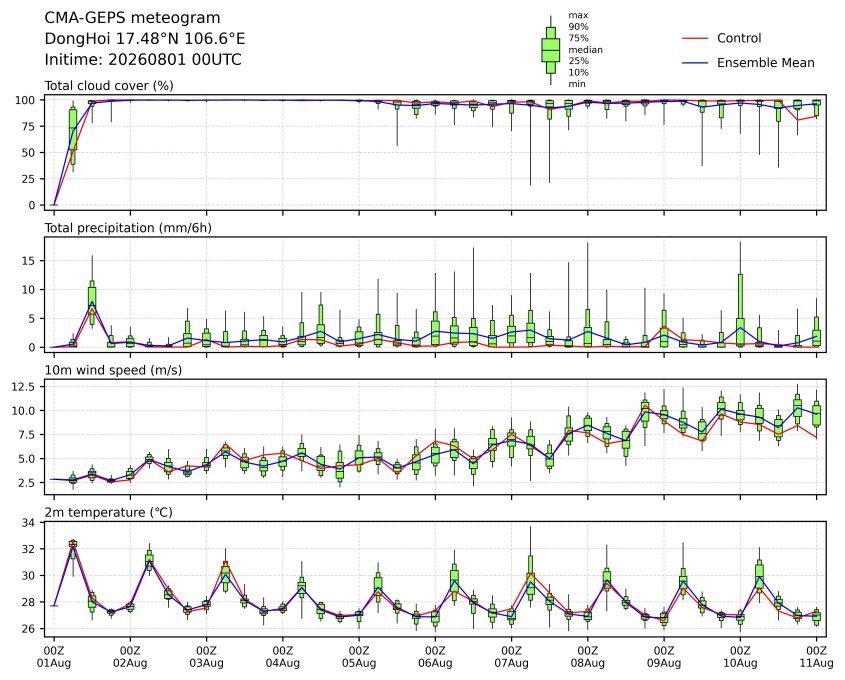Click the "00Z 09Aug" time axis label
Image resolution: width=845 pixels, height=680 pixels.
click(x=664, y=657)
